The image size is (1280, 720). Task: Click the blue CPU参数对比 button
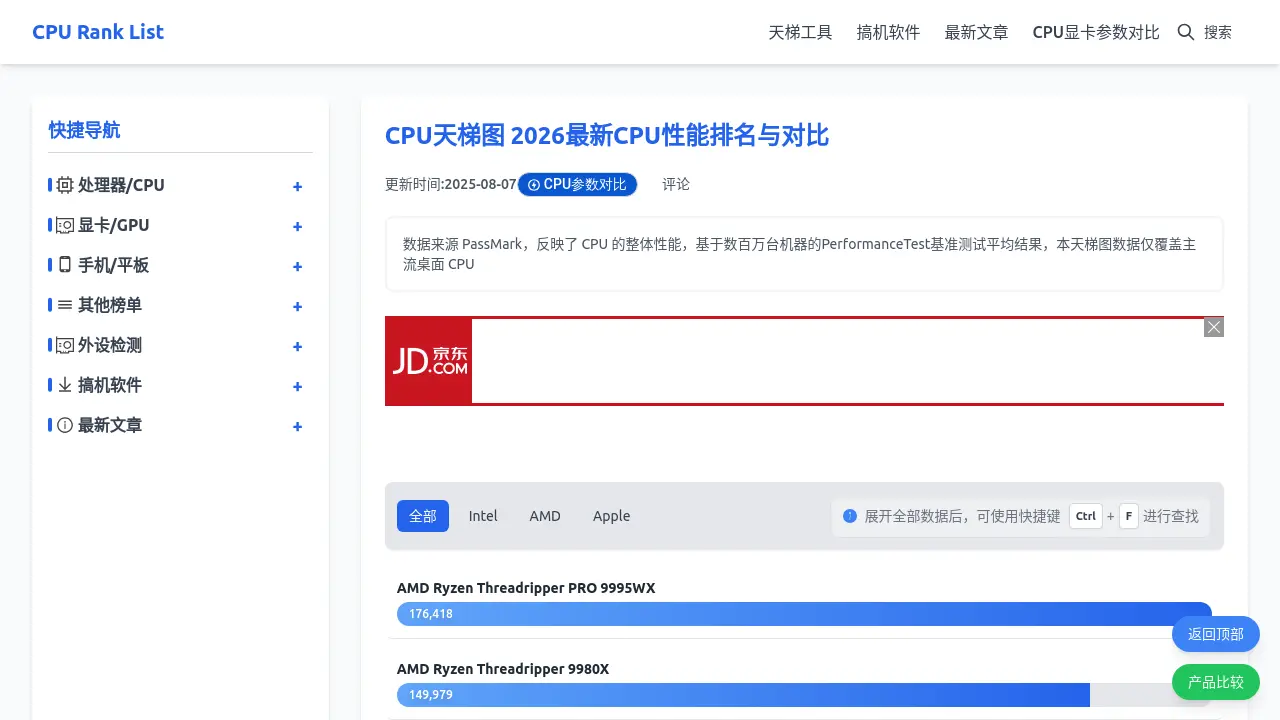[577, 184]
